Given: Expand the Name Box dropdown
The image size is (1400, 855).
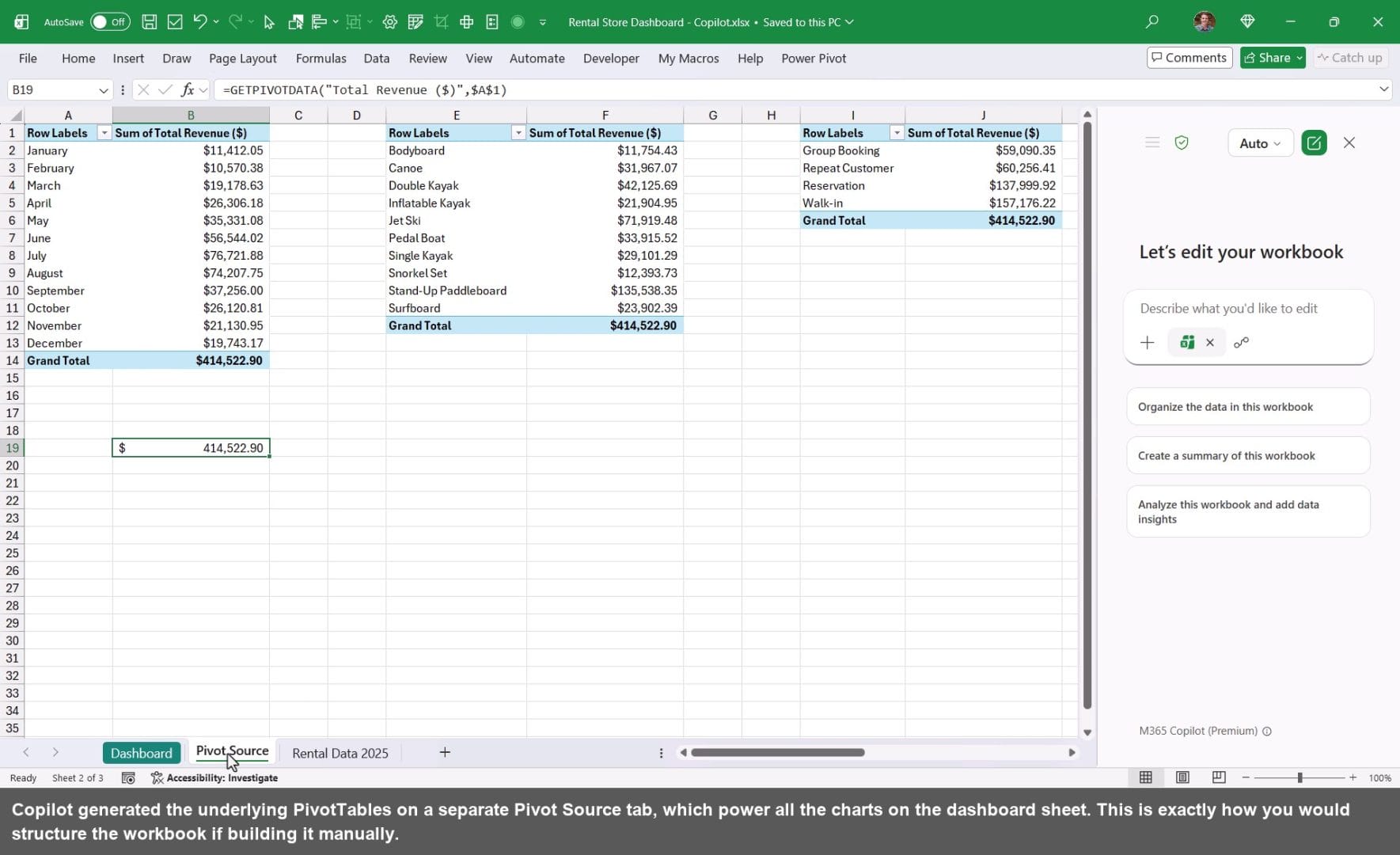Looking at the screenshot, I should [103, 90].
